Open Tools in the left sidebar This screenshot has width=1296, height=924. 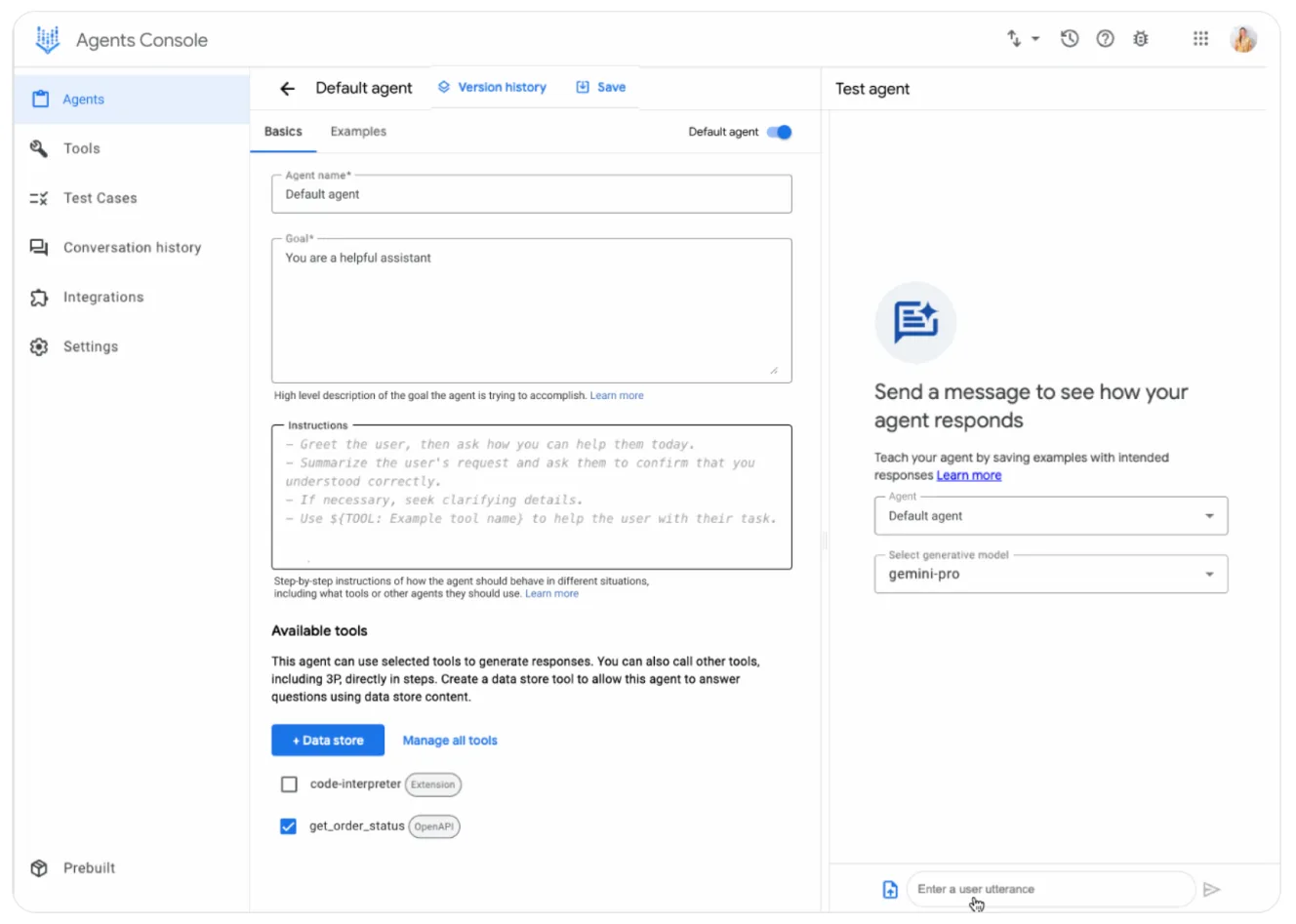coord(82,148)
